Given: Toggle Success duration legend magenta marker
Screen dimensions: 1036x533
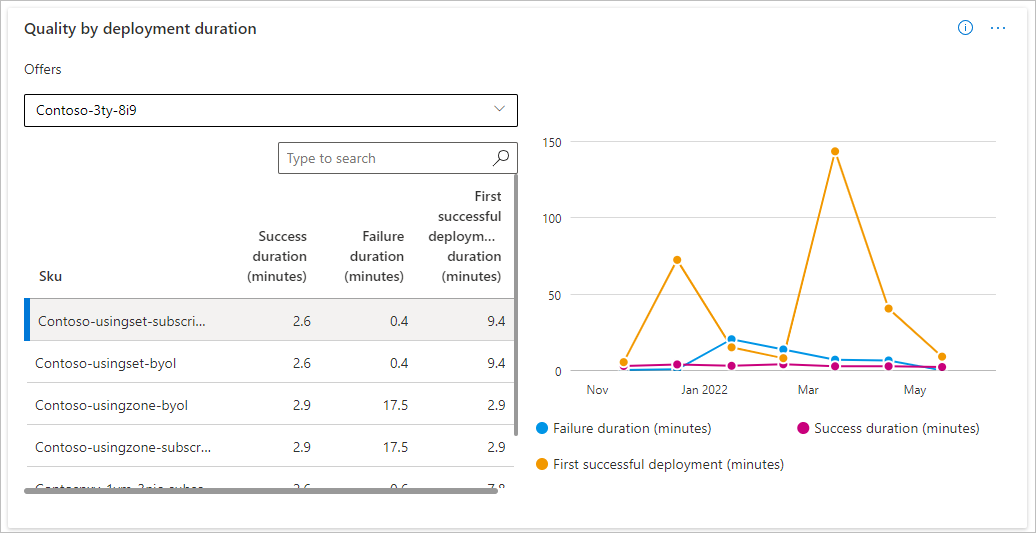Looking at the screenshot, I should click(803, 428).
